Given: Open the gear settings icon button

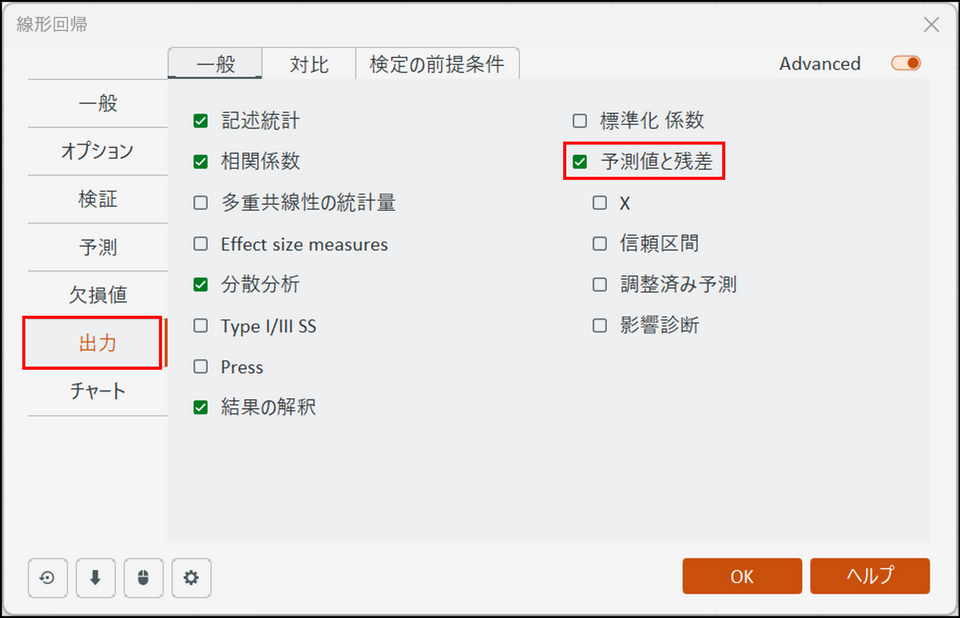Looking at the screenshot, I should 192,578.
